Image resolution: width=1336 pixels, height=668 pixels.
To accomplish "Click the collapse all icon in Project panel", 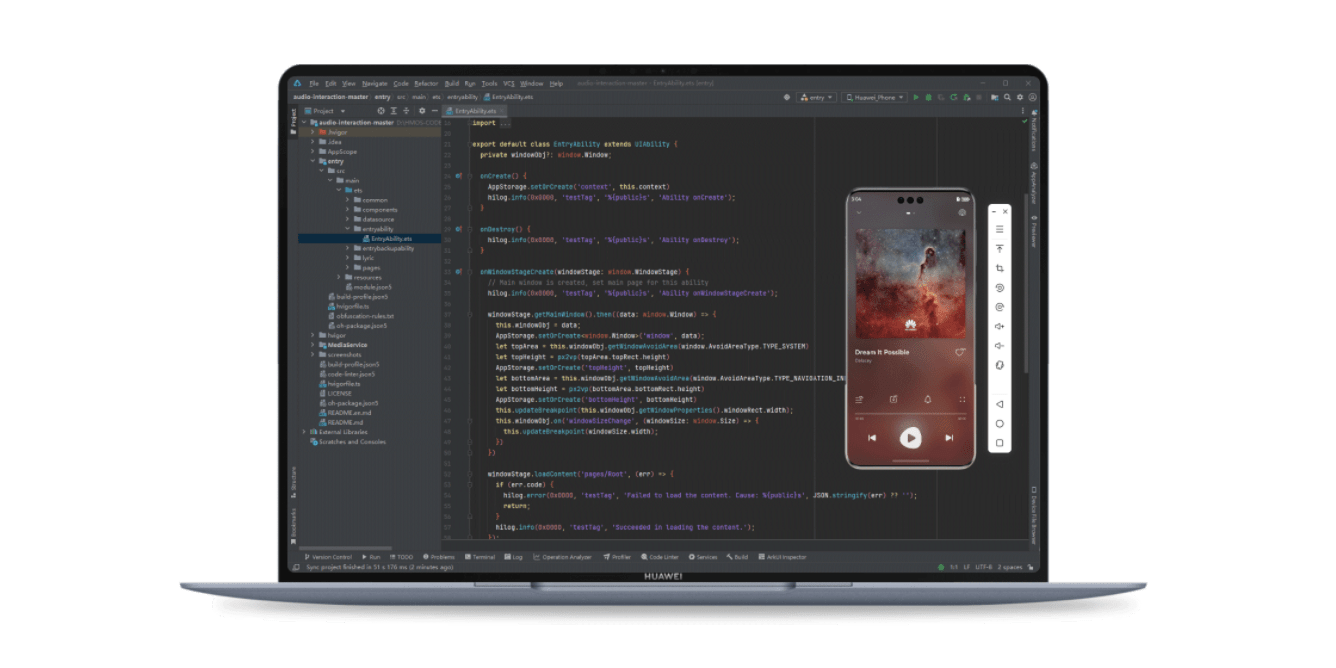I will (406, 111).
